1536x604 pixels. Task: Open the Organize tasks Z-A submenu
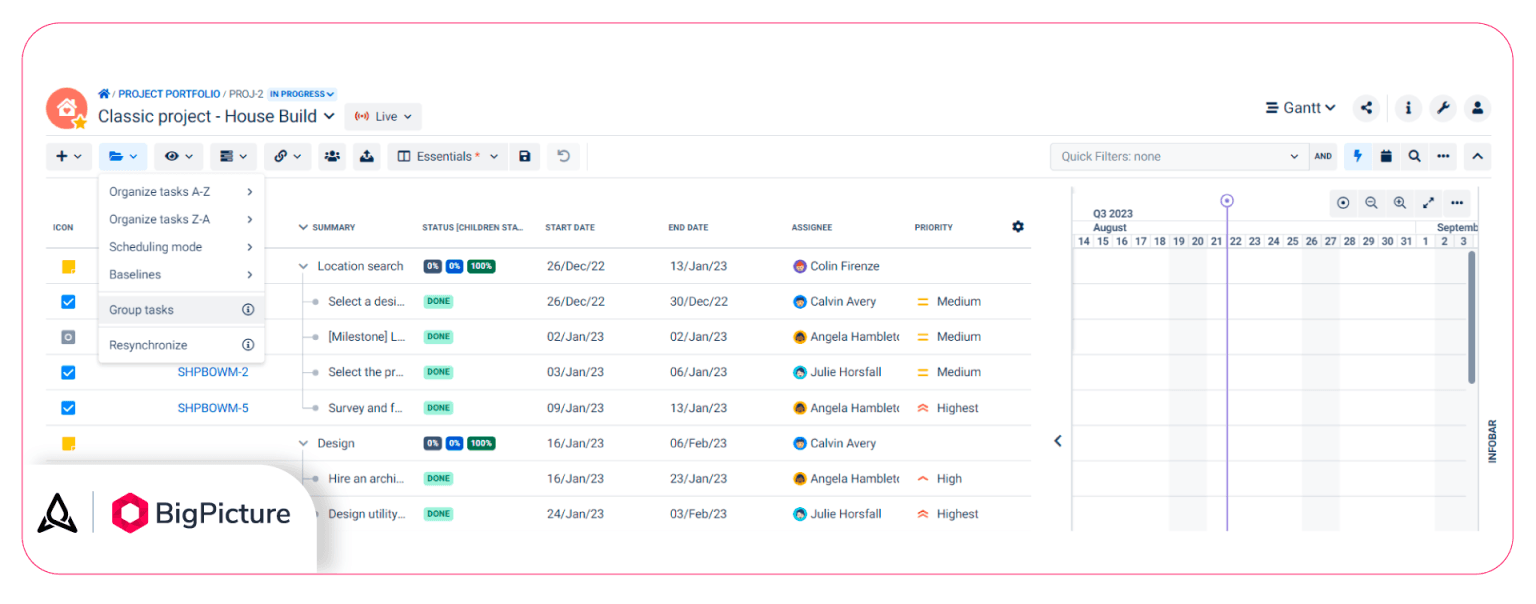click(x=181, y=219)
